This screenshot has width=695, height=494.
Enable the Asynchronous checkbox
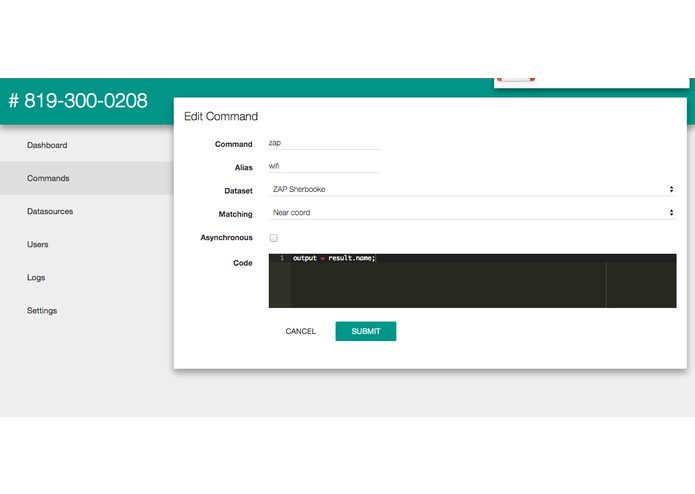coord(273,238)
